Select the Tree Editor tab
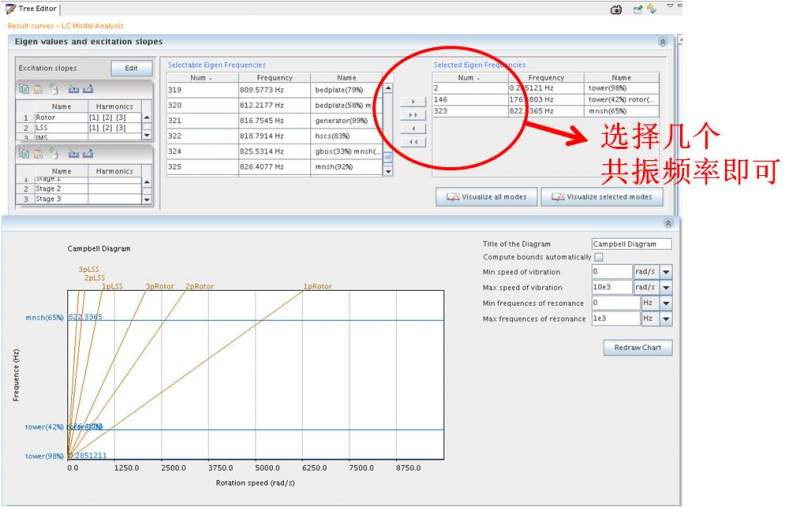This screenshot has height=507, width=800. pos(32,9)
